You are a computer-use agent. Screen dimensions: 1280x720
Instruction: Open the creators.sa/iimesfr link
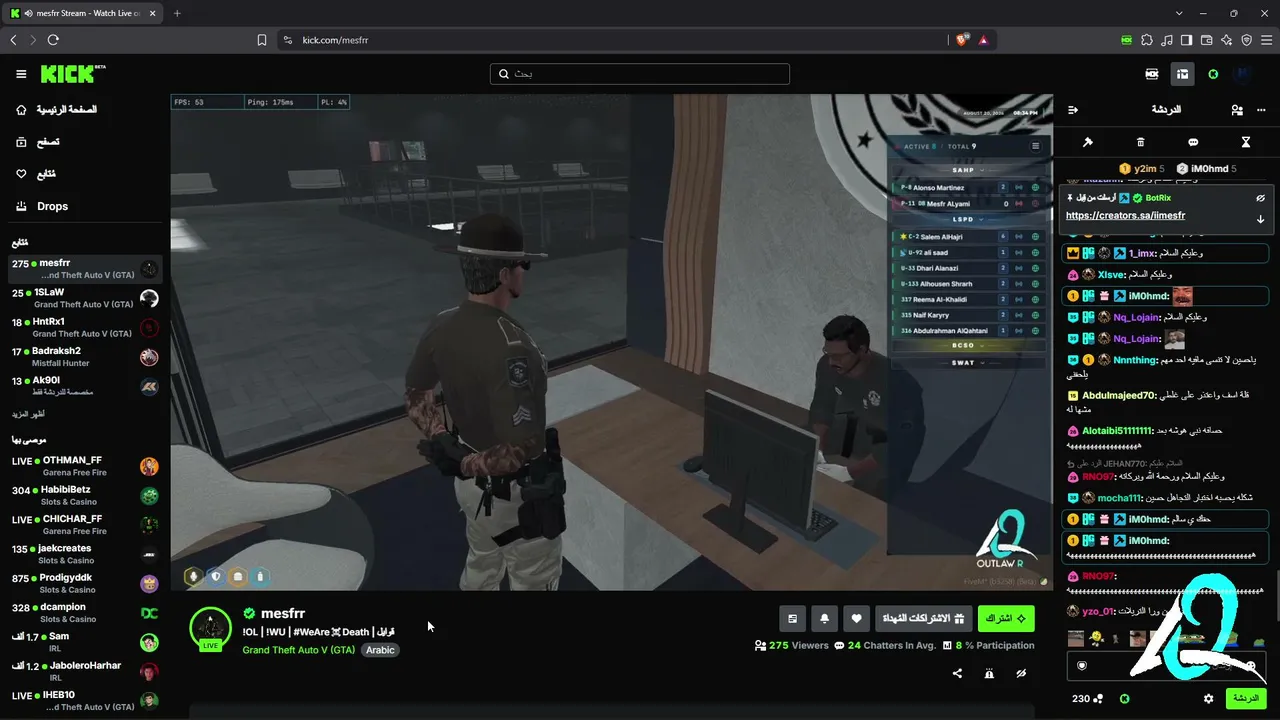1125,216
